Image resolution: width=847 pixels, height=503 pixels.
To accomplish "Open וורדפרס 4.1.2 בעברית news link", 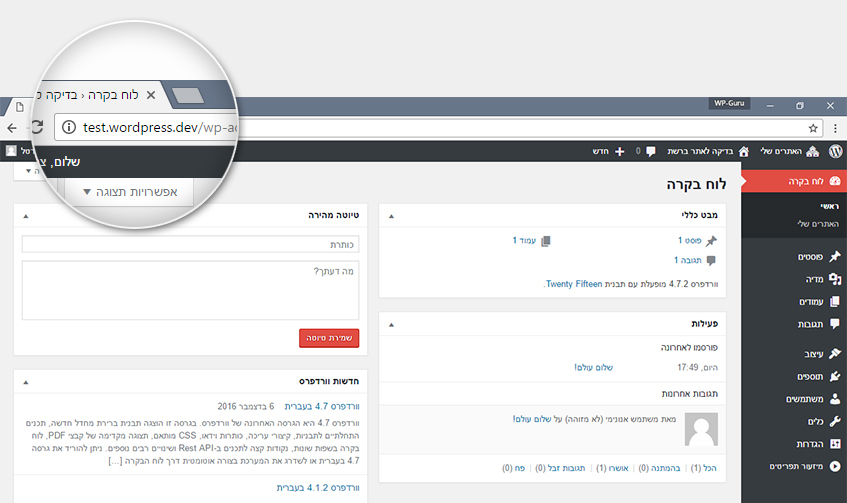I will [318, 487].
